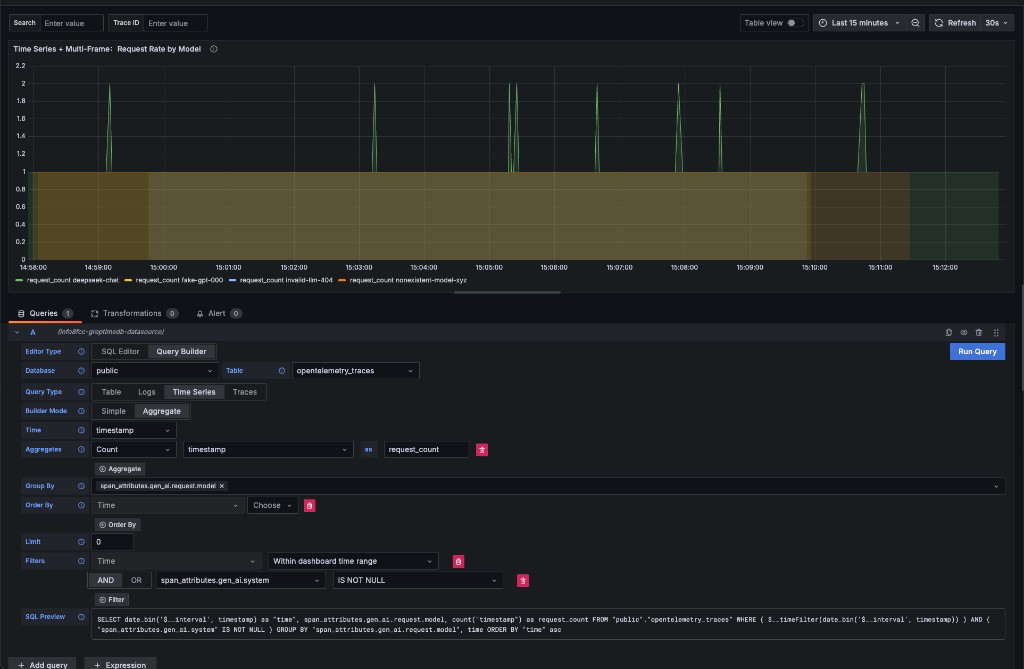Viewport: 1024px width, 669px height.
Task: Click the panel title info icon
Action: point(214,49)
